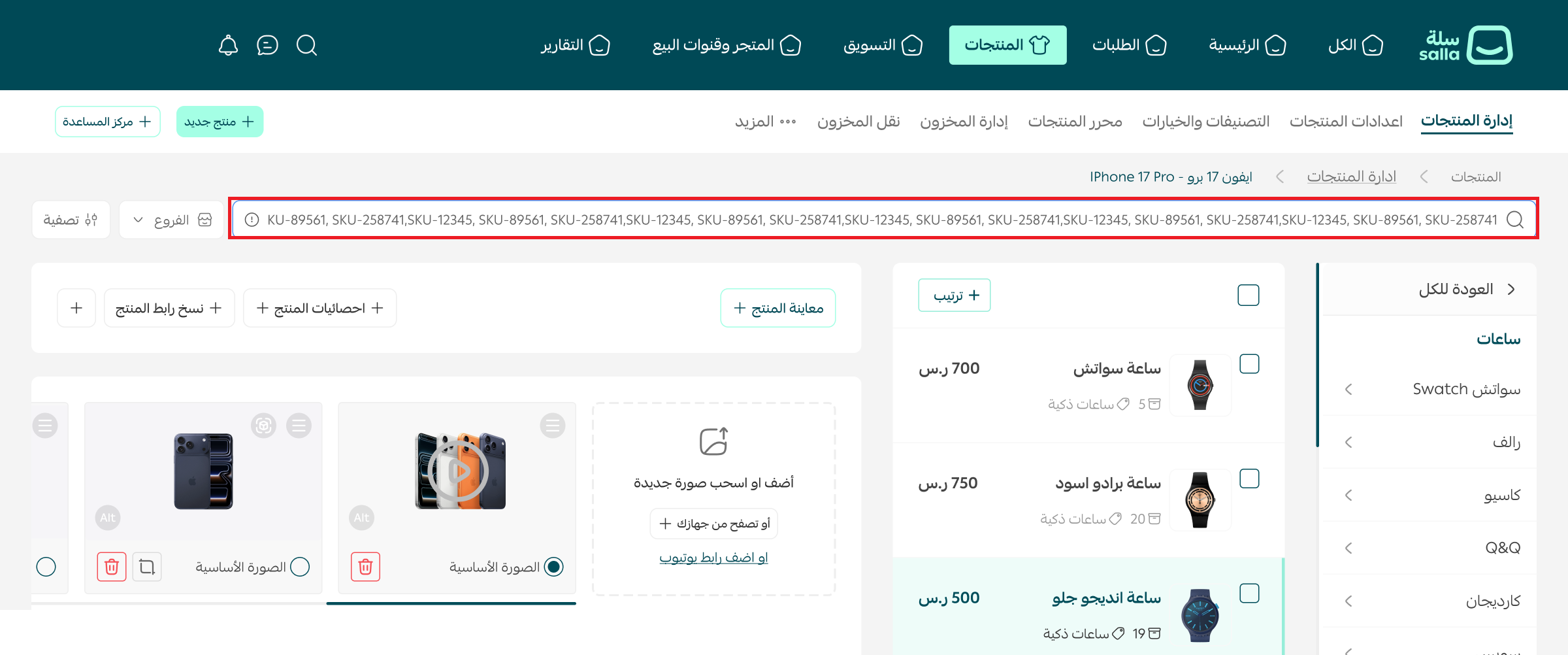Click the منتج جديد new product button
The image size is (1568, 655).
point(220,122)
